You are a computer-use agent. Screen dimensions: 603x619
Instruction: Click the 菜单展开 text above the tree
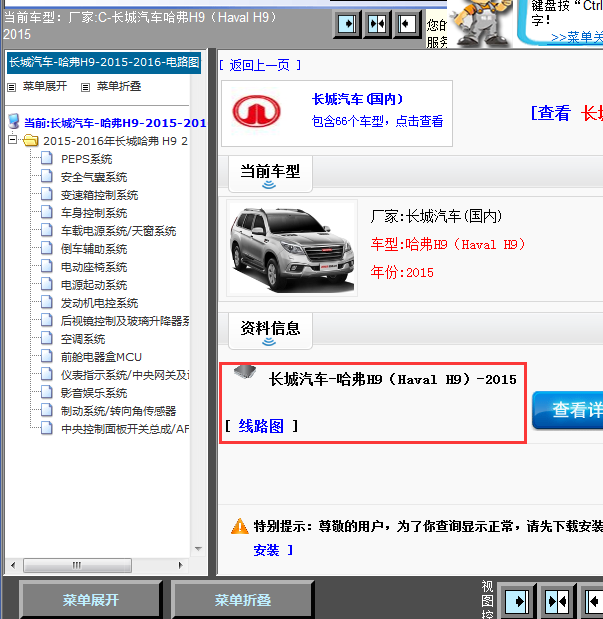pos(45,86)
